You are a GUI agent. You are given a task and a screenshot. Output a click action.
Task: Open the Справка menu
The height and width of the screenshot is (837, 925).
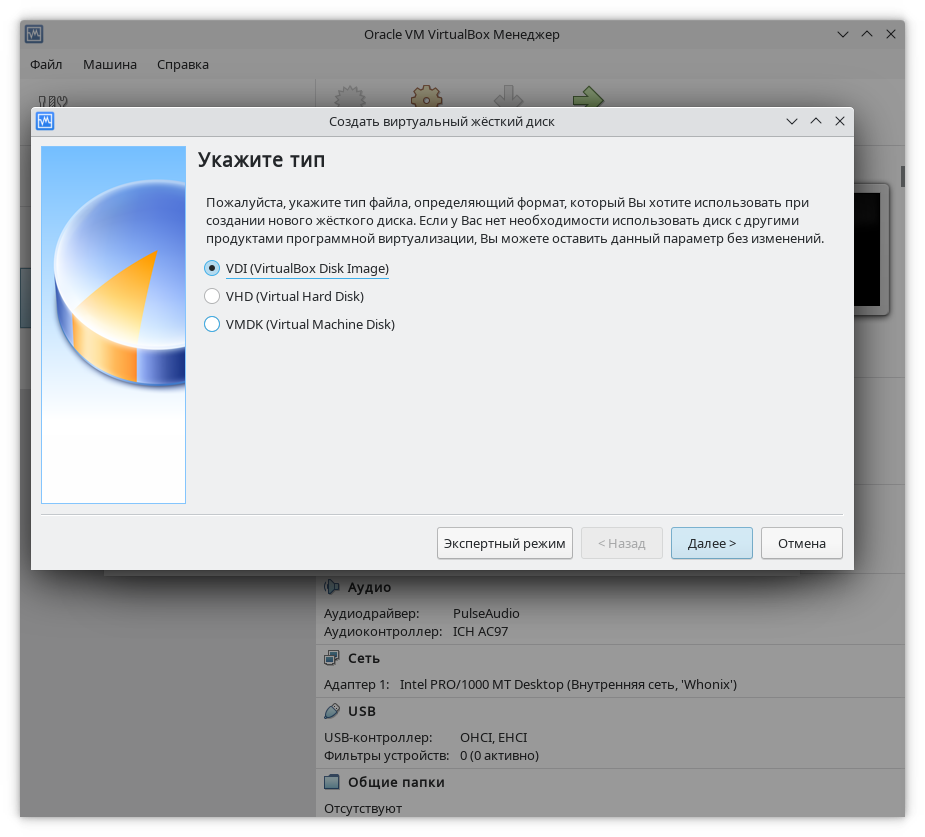click(183, 64)
